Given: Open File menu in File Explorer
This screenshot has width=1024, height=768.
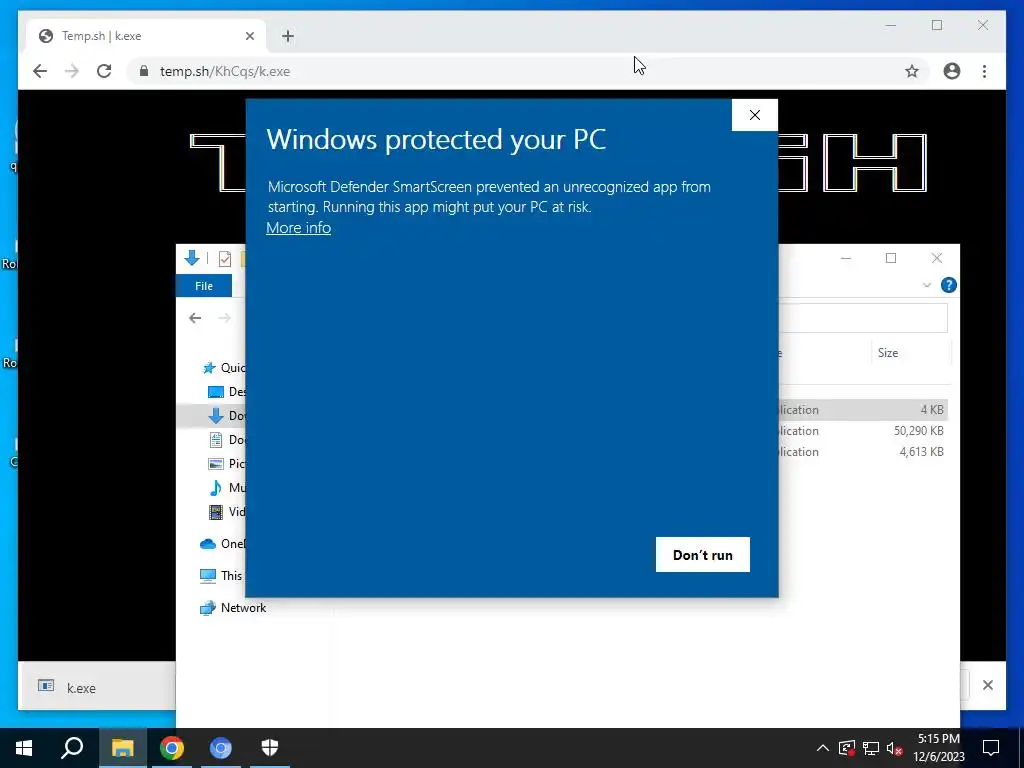Looking at the screenshot, I should [204, 286].
